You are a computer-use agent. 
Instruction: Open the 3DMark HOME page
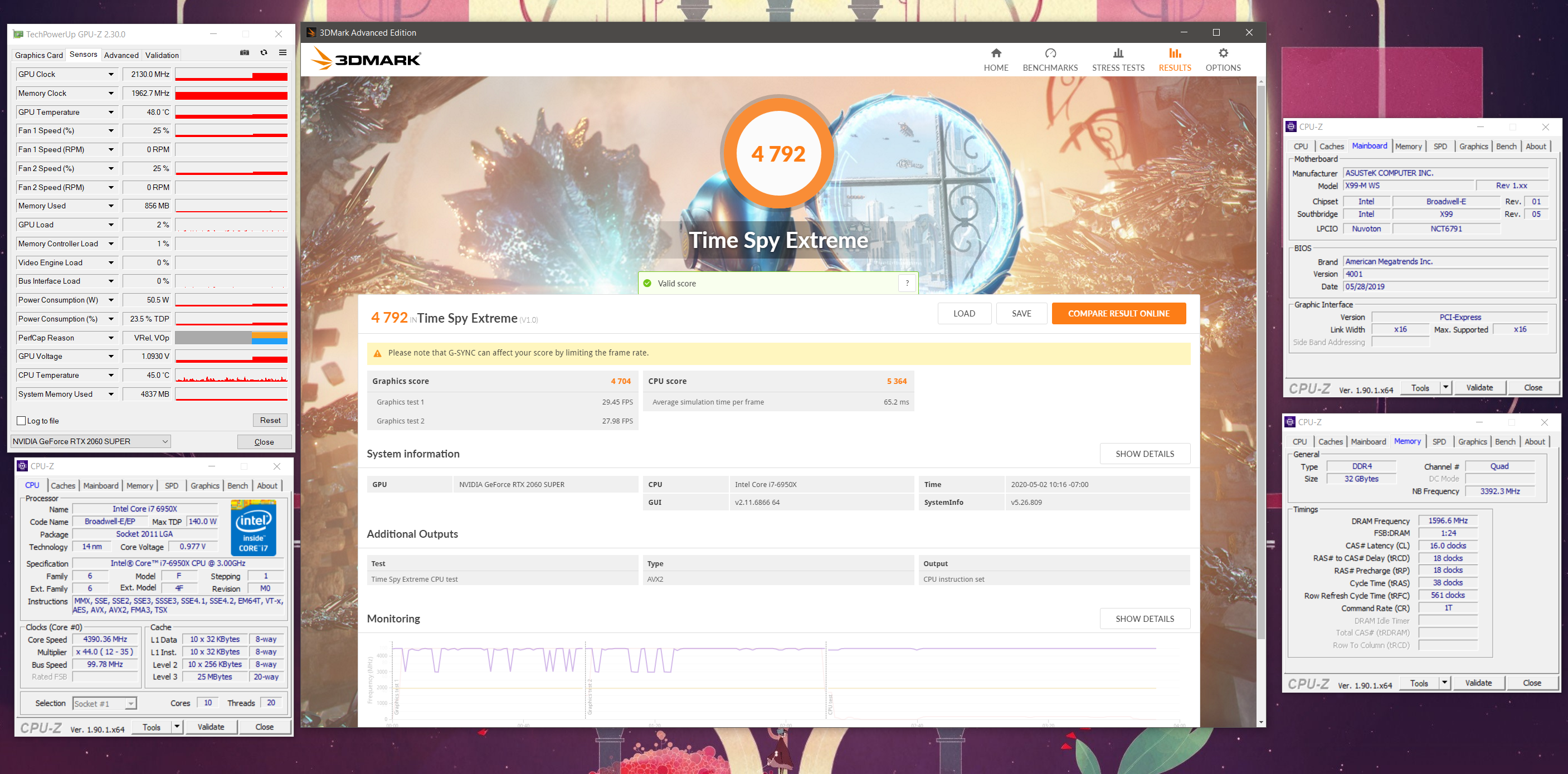point(996,60)
